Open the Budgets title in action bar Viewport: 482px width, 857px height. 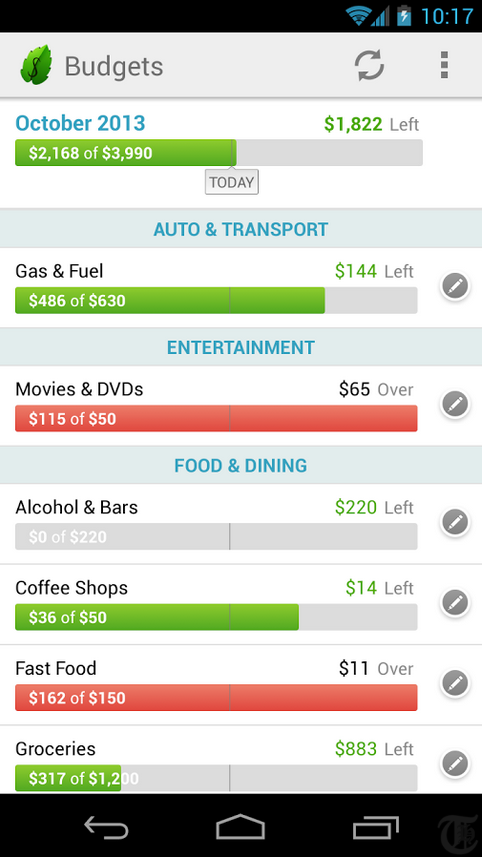(x=114, y=66)
